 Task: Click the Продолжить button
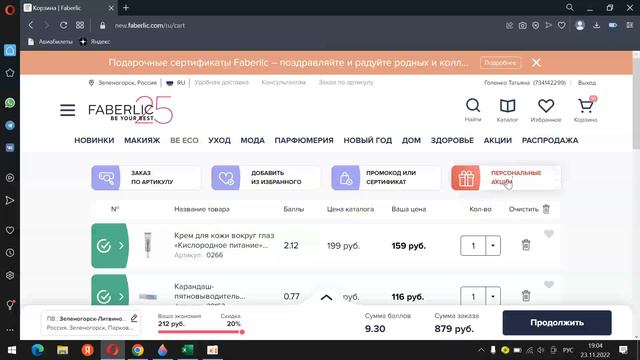(x=557, y=322)
